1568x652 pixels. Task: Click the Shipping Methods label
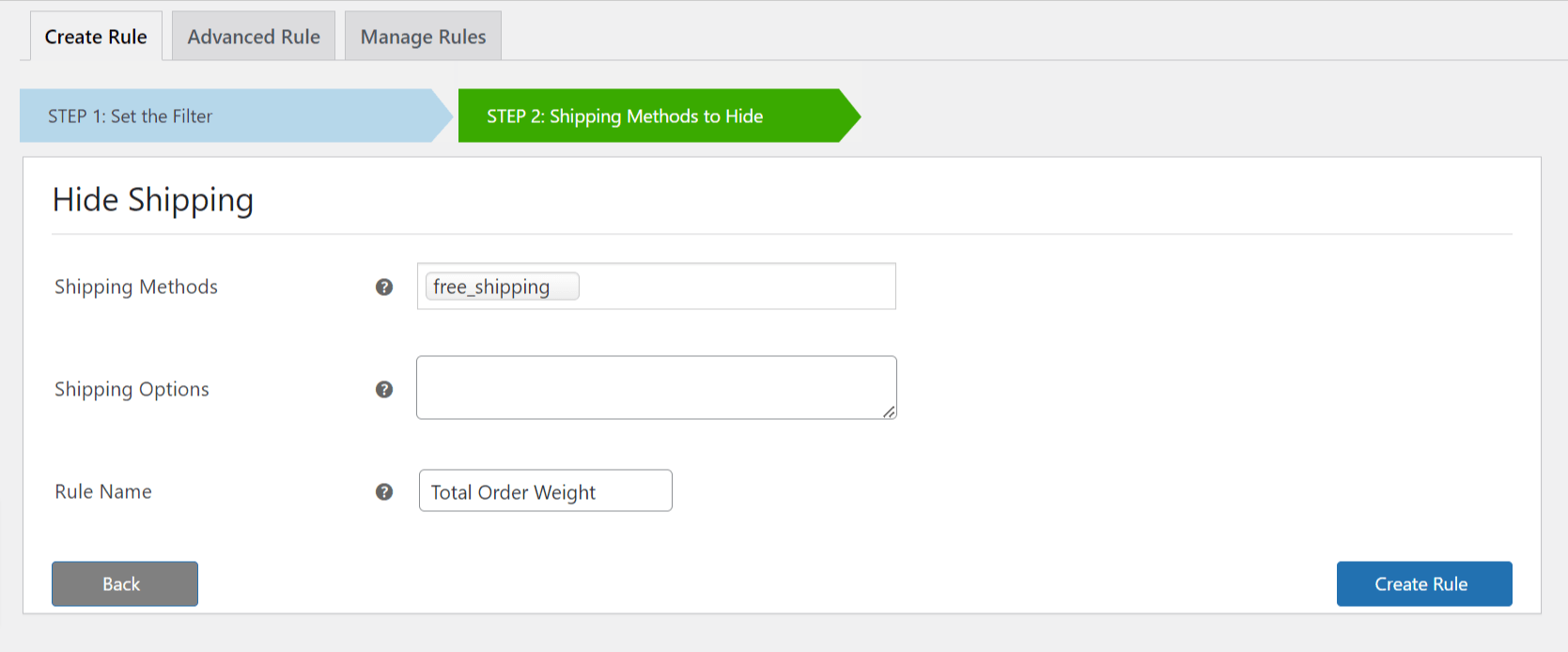[135, 287]
